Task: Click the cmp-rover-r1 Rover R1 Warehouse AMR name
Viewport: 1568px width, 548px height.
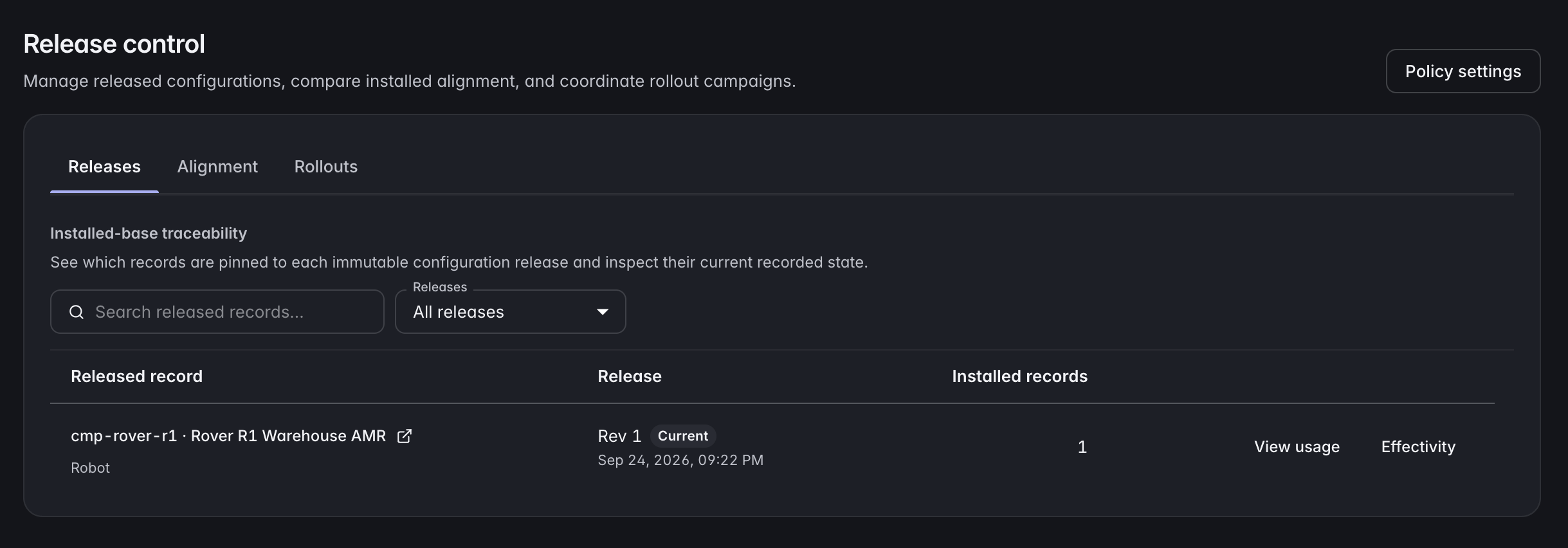Action: [x=228, y=436]
